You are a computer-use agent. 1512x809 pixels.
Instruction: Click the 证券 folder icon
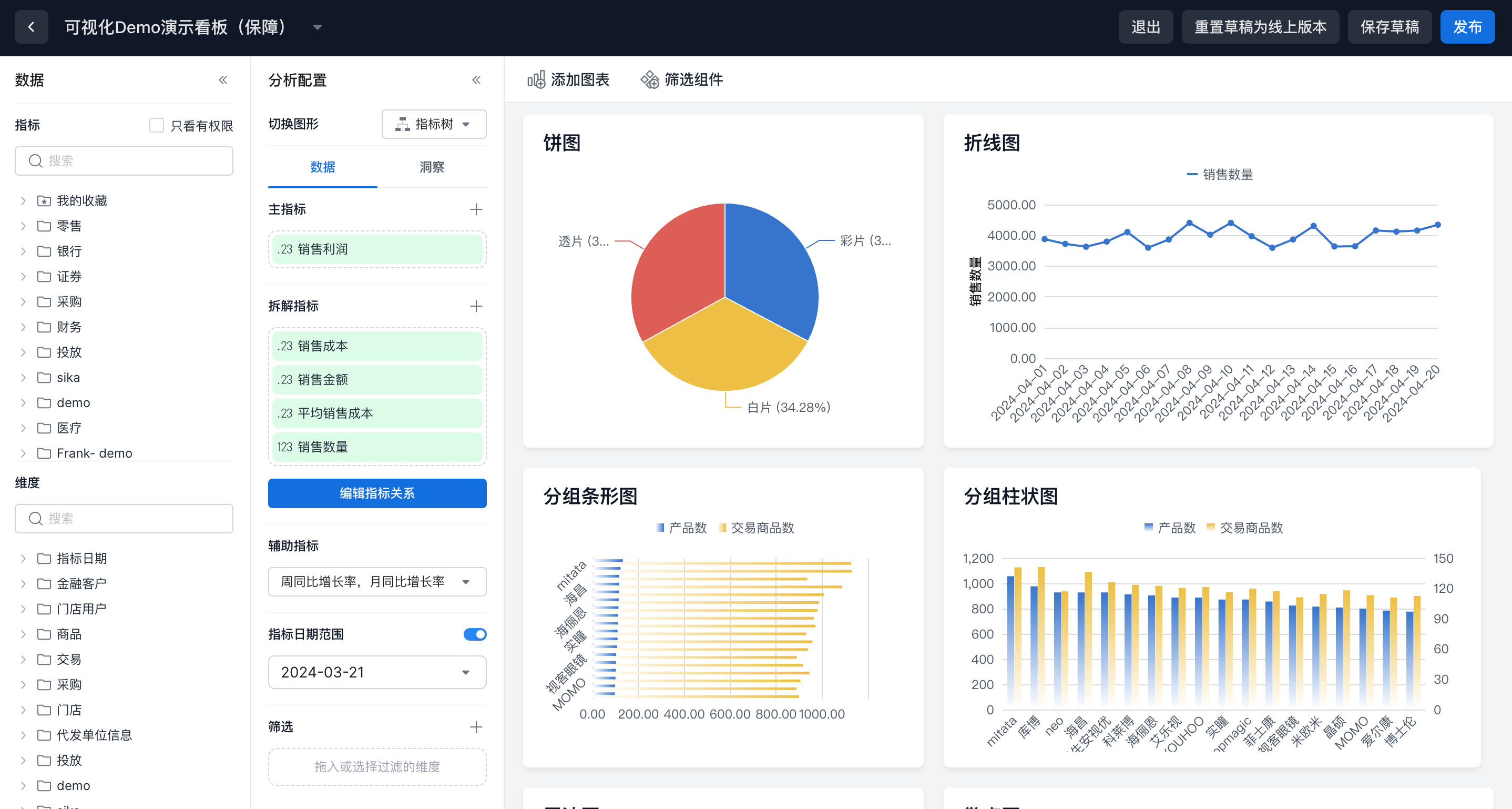(44, 277)
